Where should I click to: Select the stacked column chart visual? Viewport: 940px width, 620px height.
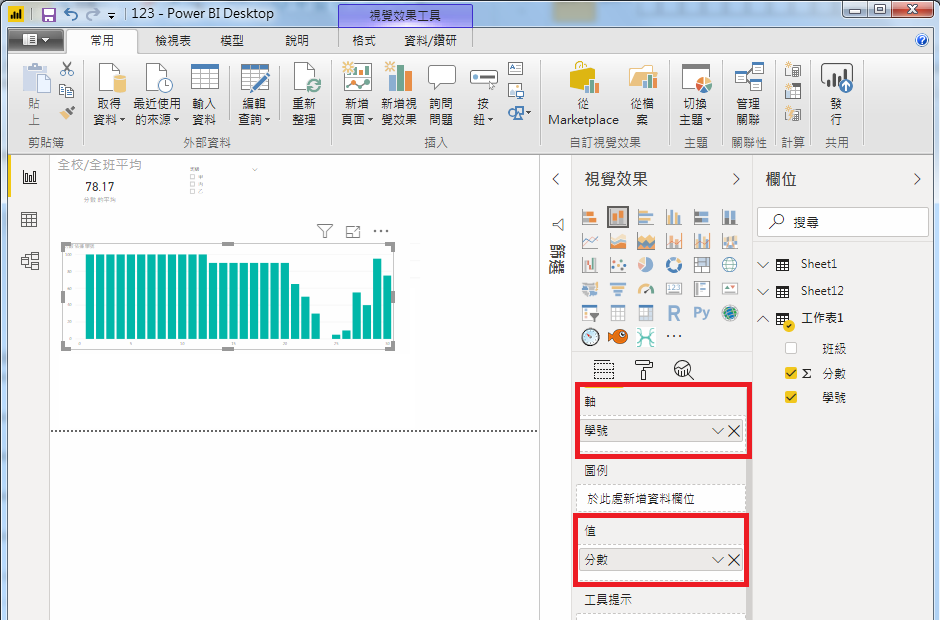pyautogui.click(x=617, y=217)
